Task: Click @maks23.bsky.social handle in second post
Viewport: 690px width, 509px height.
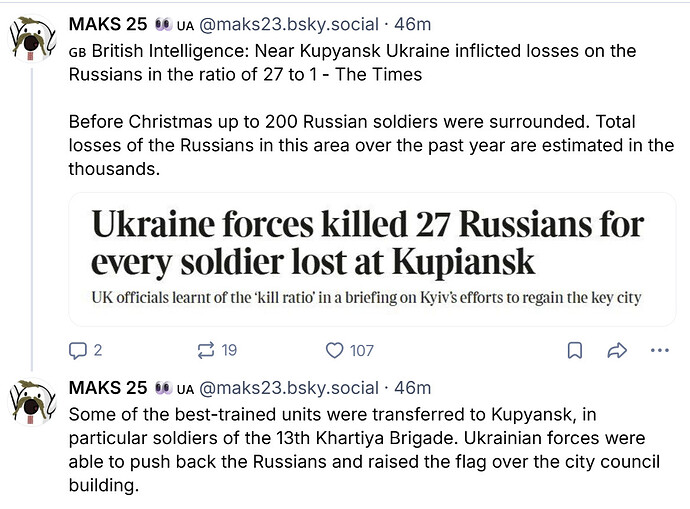Action: (x=286, y=387)
